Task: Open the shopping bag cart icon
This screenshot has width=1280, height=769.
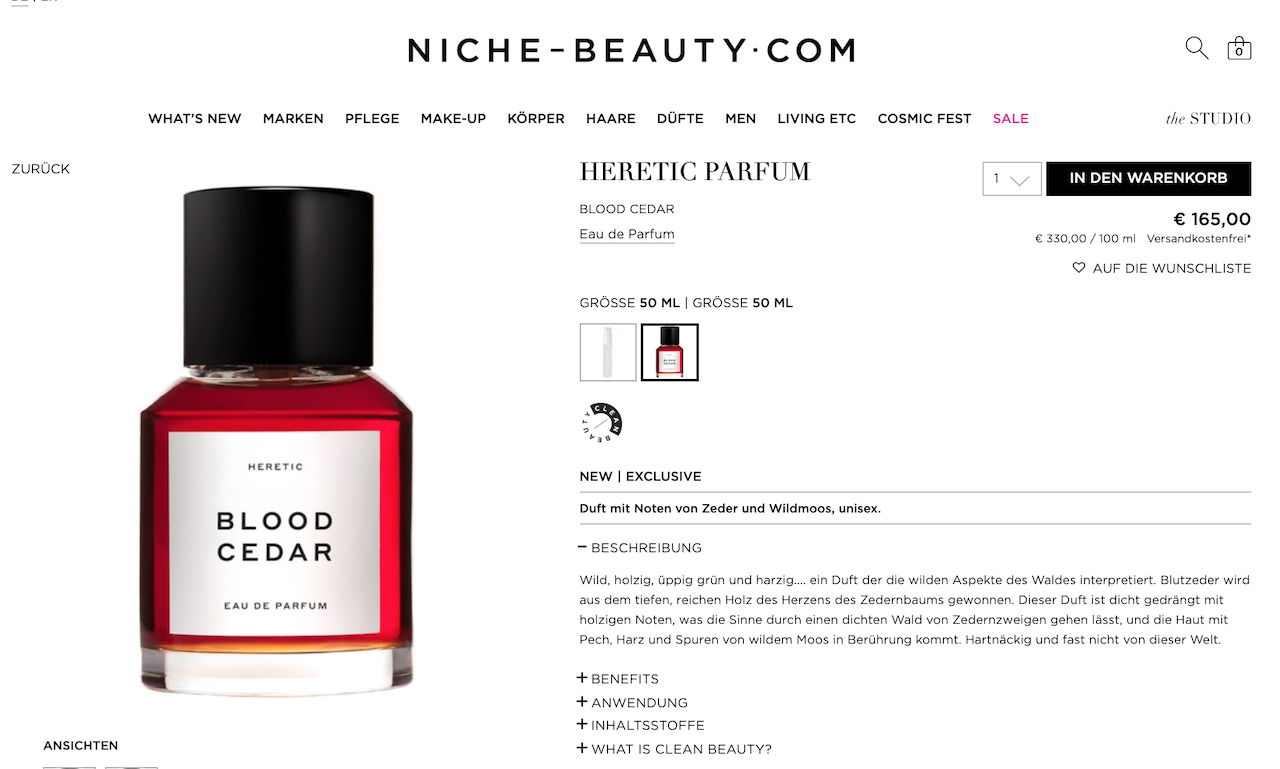Action: click(1239, 48)
